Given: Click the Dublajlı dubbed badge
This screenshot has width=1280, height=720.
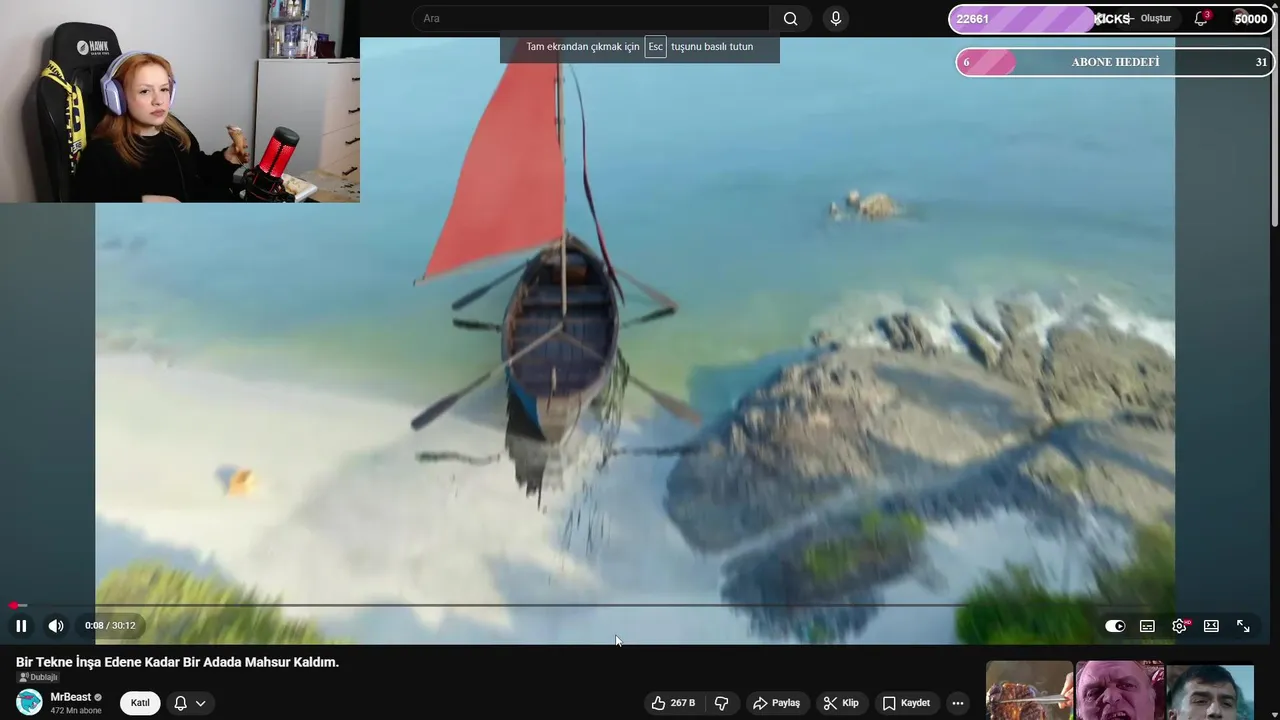Looking at the screenshot, I should (x=38, y=677).
